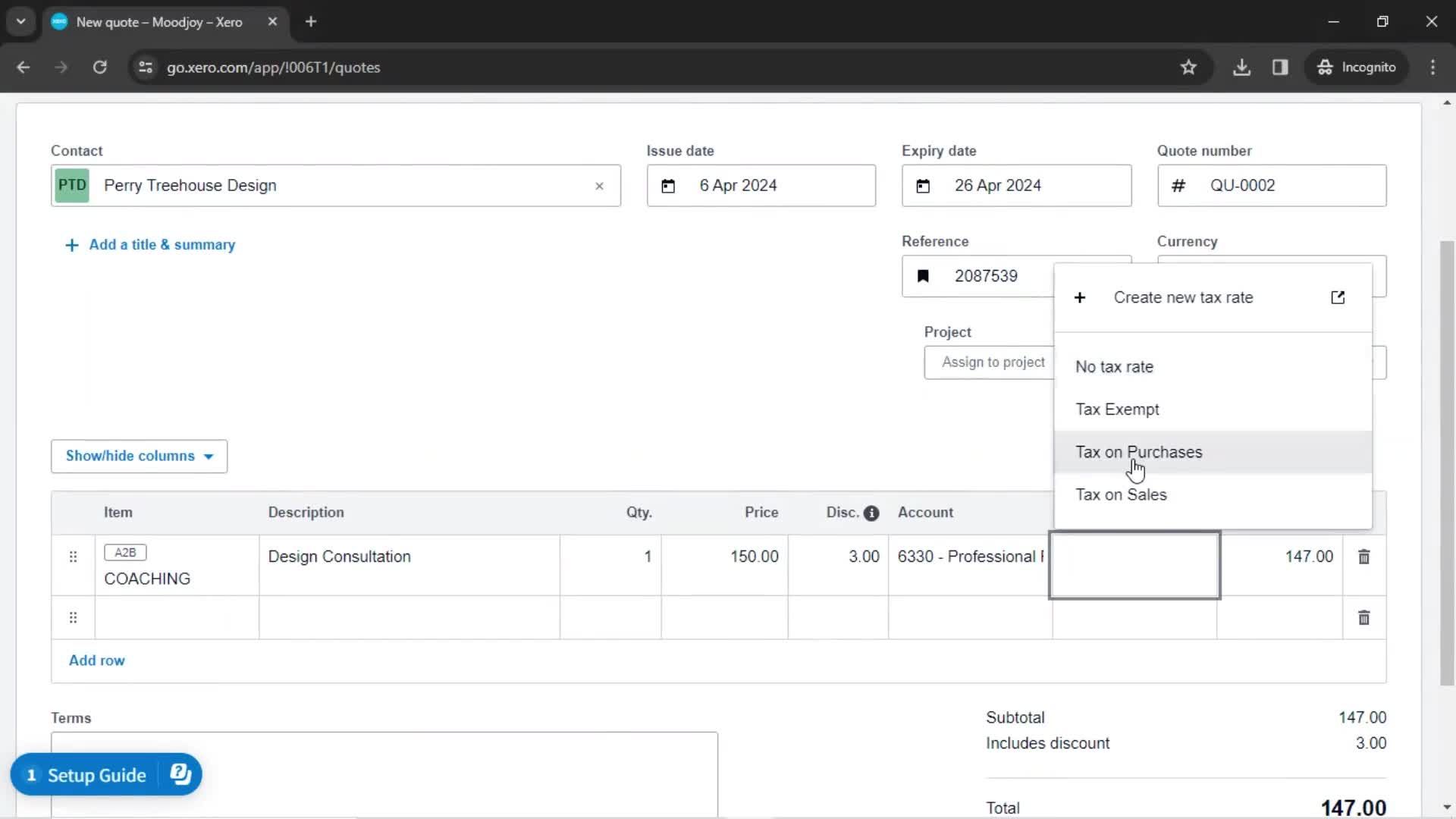Image resolution: width=1456 pixels, height=819 pixels.
Task: Close the New quote tab
Action: pos(272,22)
